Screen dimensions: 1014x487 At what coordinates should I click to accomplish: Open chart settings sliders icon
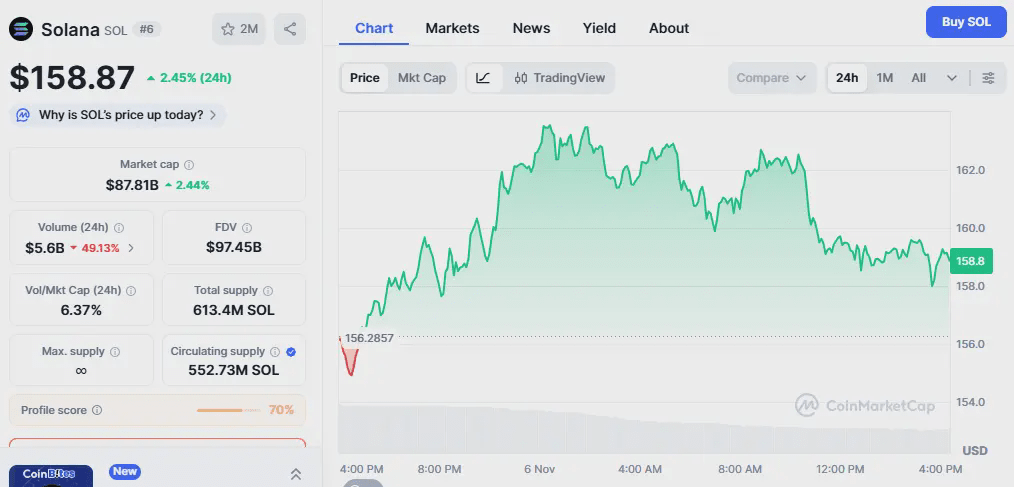[988, 78]
